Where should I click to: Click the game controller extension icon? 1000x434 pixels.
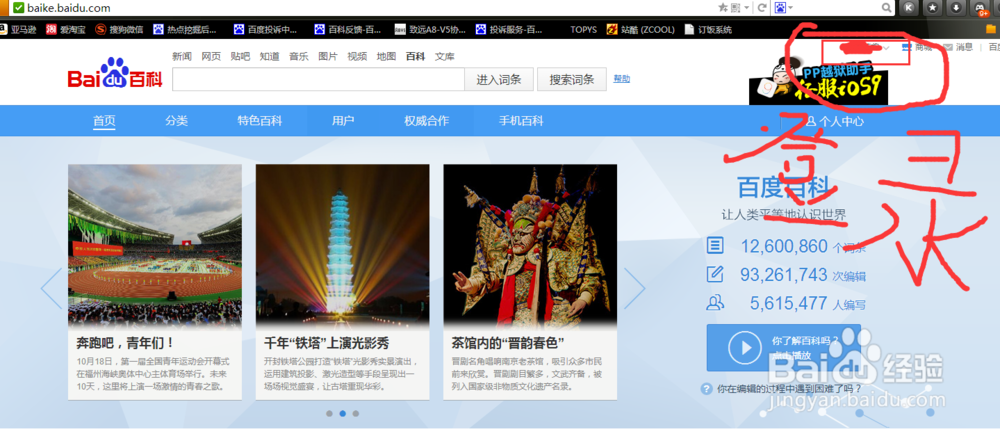click(x=980, y=8)
